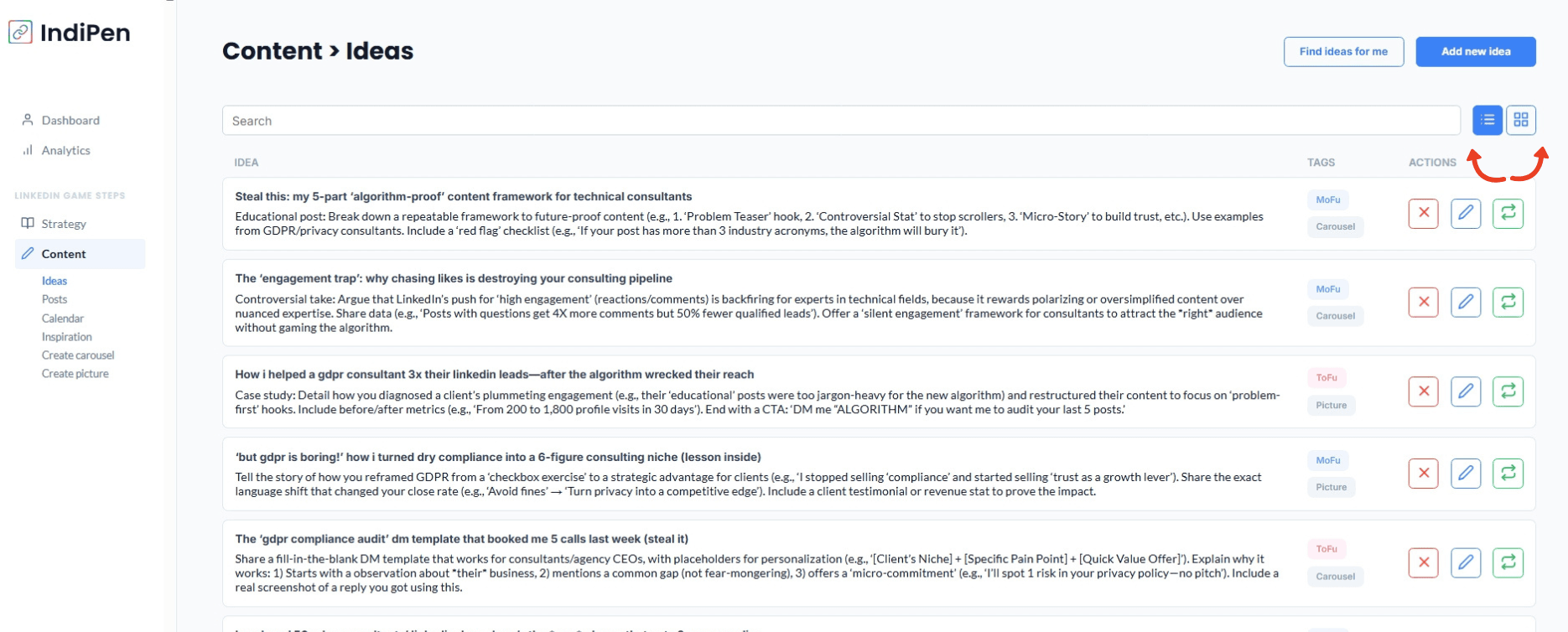Delete the 'algorithm-proof' framework idea
This screenshot has width=1568, height=632.
pos(1423,213)
